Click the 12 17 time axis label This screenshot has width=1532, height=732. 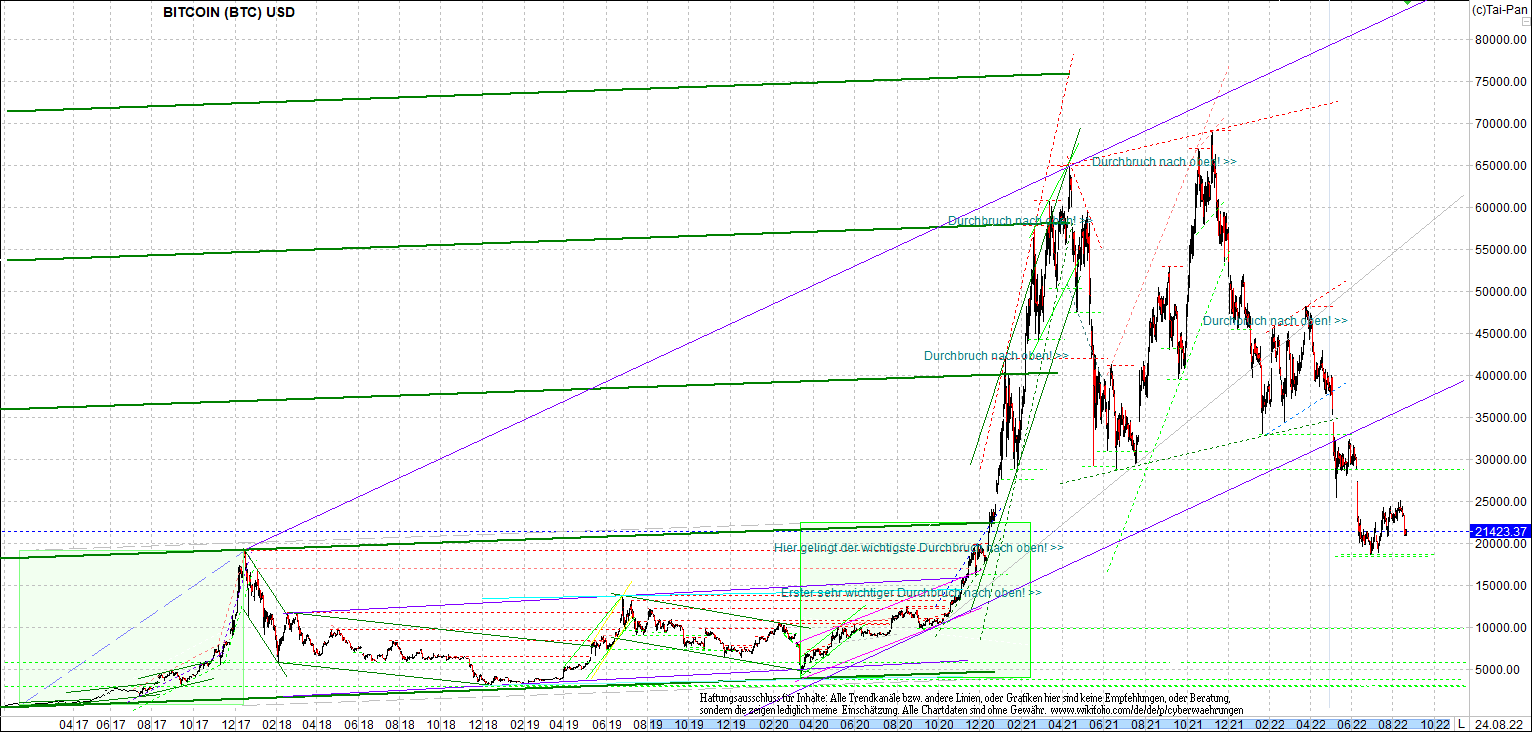234,724
